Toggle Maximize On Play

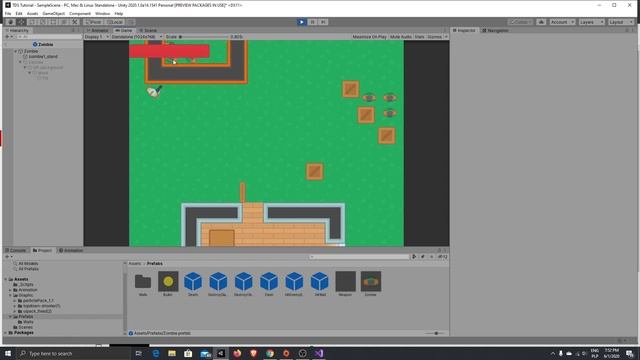tap(369, 37)
